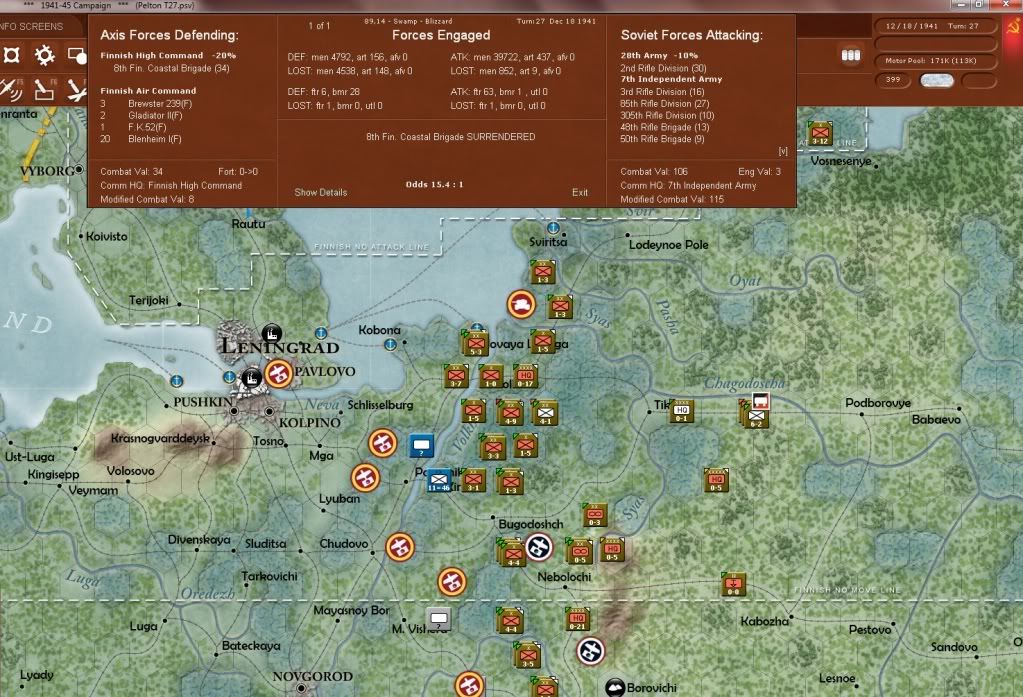Image resolution: width=1023 pixels, height=697 pixels.
Task: Click the unknown blue unit marked with ?
Action: [422, 445]
